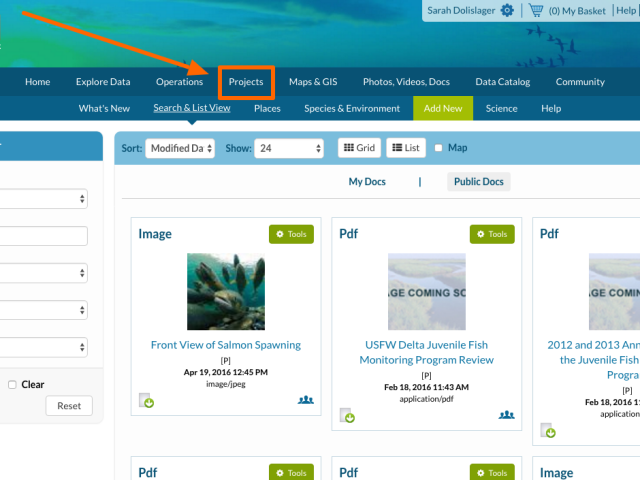Download the 2012 and 2013 Annual PDF
The width and height of the screenshot is (640, 480).
(548, 430)
